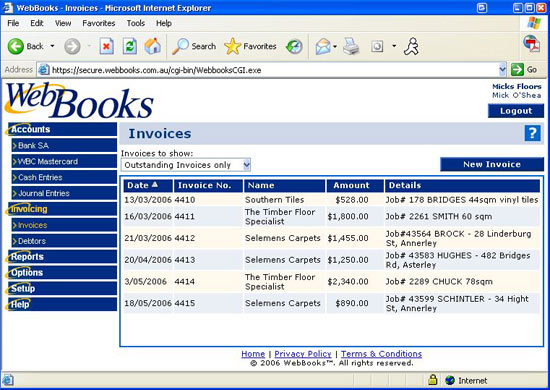Viewport: 550px width, 390px height.
Task: Open the Bank SA account
Action: point(64,145)
